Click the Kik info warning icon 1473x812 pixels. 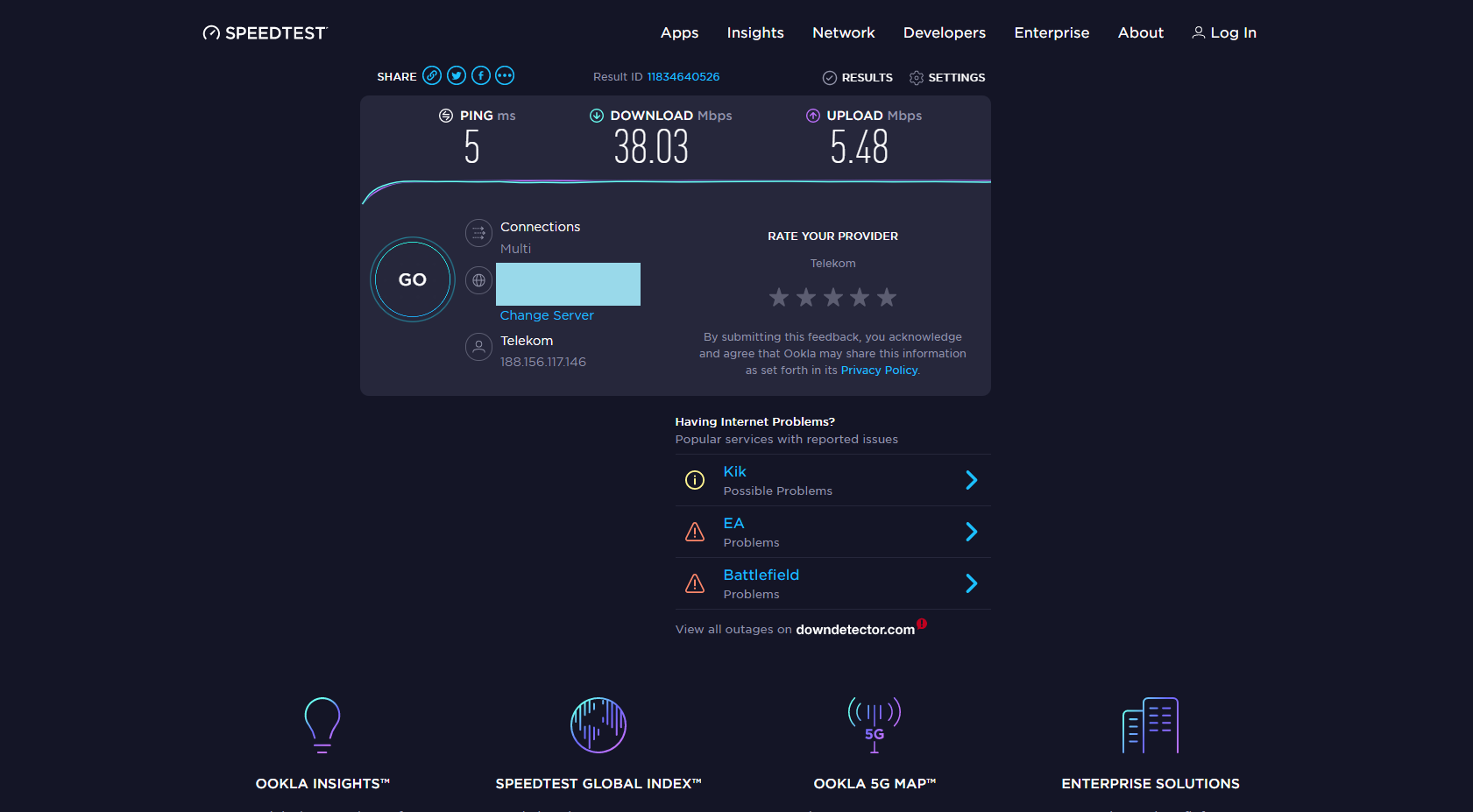[695, 480]
